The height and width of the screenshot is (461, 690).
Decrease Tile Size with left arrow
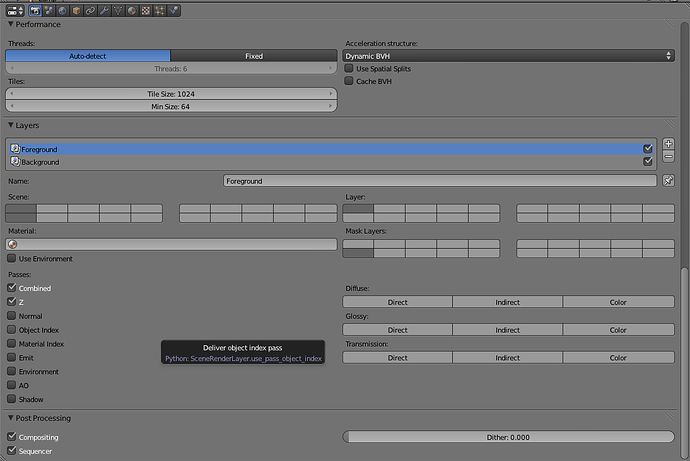point(12,94)
